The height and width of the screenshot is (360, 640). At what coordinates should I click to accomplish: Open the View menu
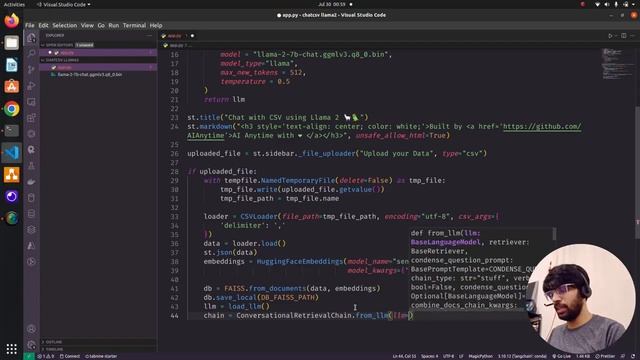tap(87, 25)
